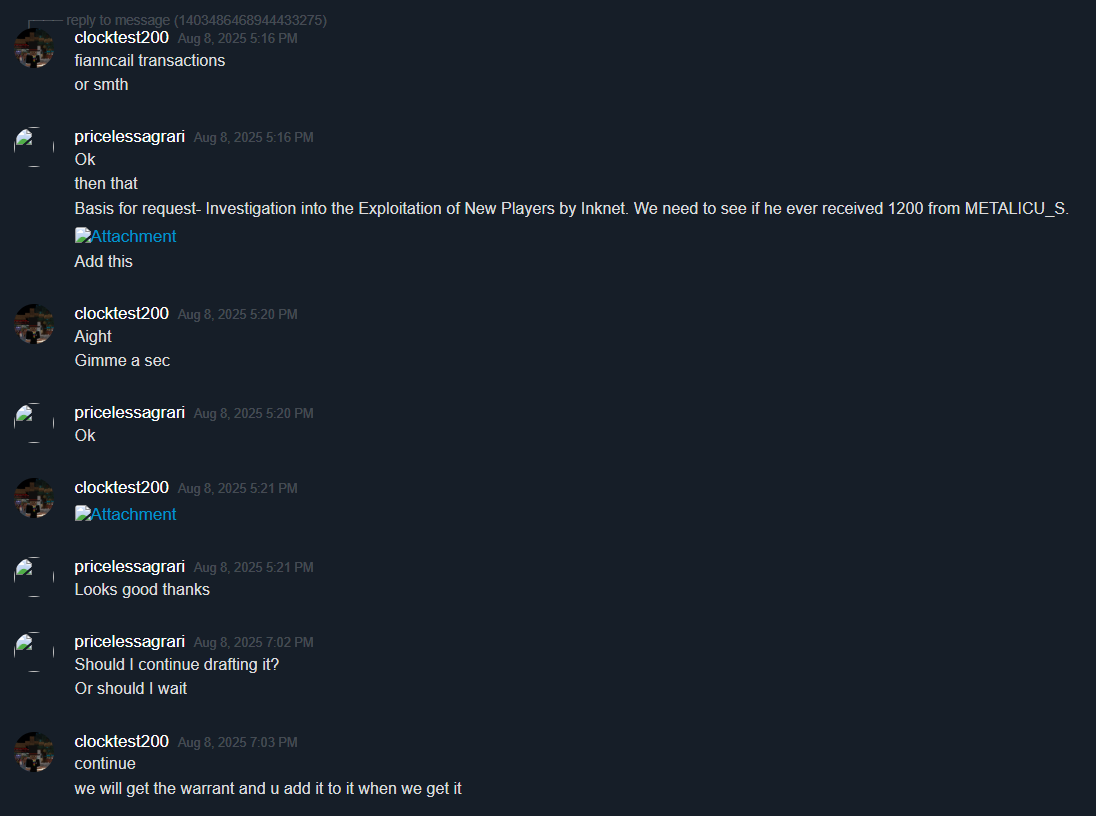1096x816 pixels.
Task: Click the 'we will get the warrant' message
Action: click(268, 788)
